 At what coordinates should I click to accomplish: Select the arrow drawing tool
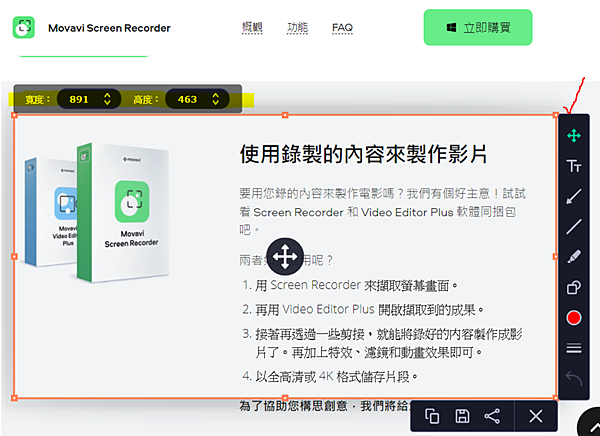click(x=574, y=196)
